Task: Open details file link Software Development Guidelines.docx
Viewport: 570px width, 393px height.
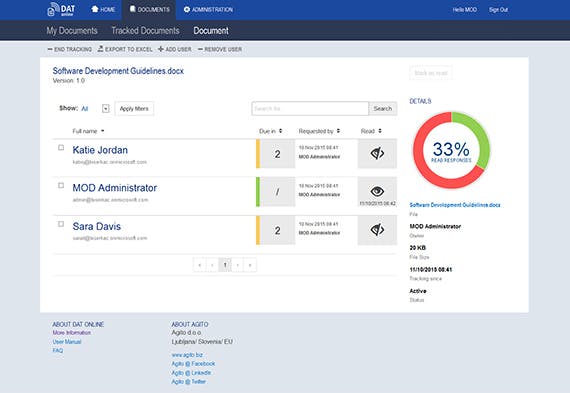Action: pos(455,205)
